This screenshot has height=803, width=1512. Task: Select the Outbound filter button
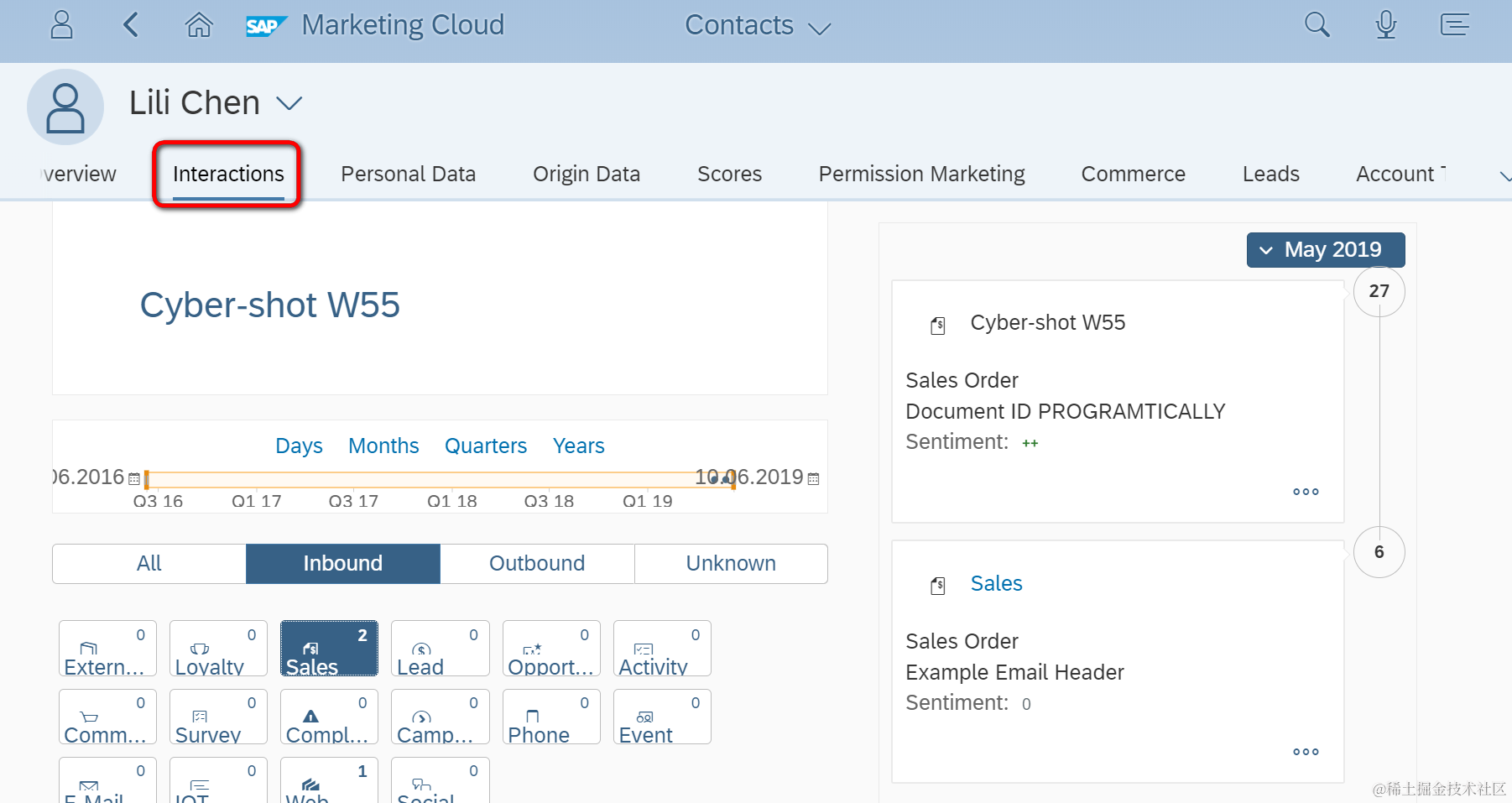click(537, 564)
